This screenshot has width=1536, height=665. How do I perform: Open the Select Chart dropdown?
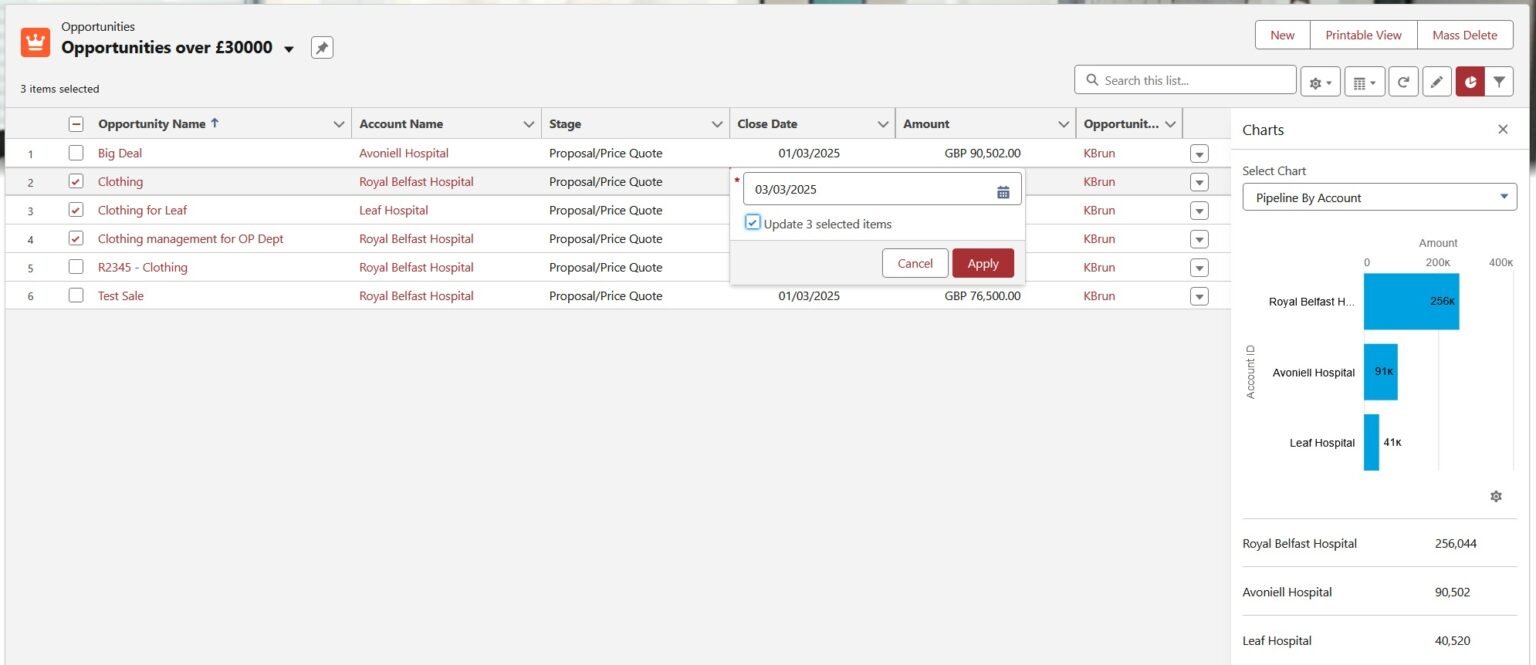pos(1378,197)
